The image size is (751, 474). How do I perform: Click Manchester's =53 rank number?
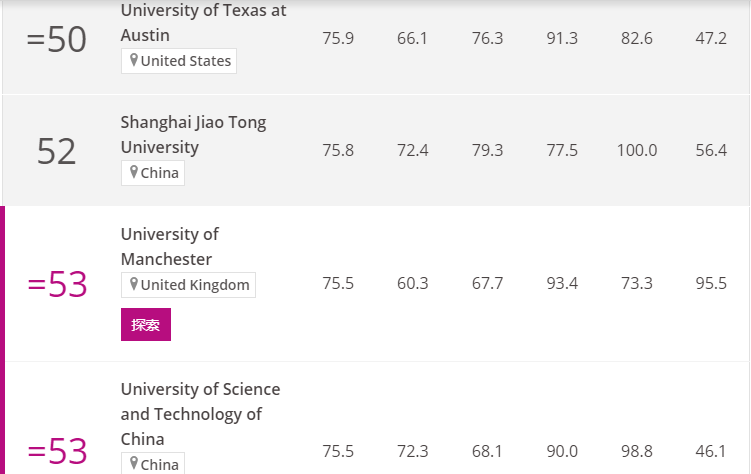(57, 284)
